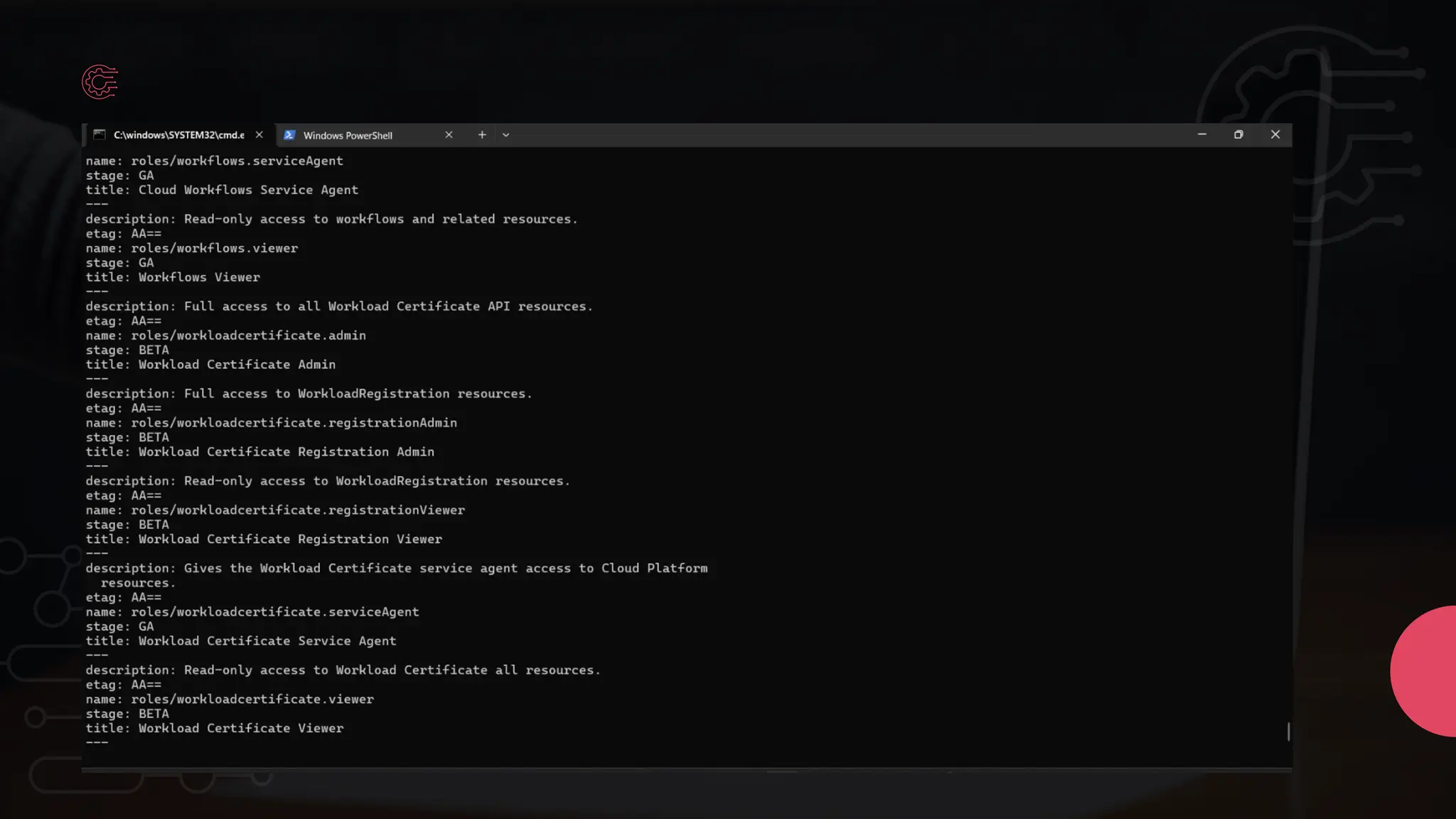
Task: Close the terminal window
Action: [1275, 134]
